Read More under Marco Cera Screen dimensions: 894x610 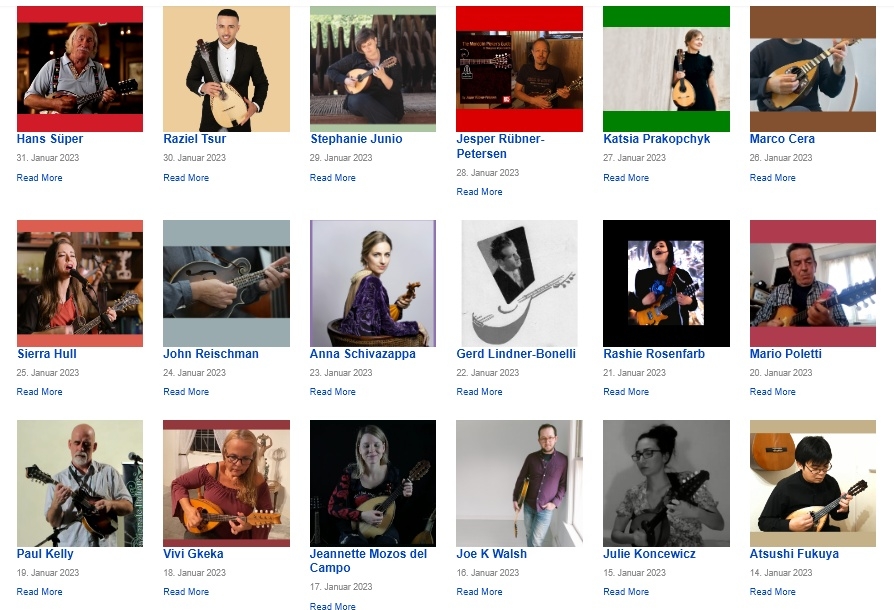(773, 178)
